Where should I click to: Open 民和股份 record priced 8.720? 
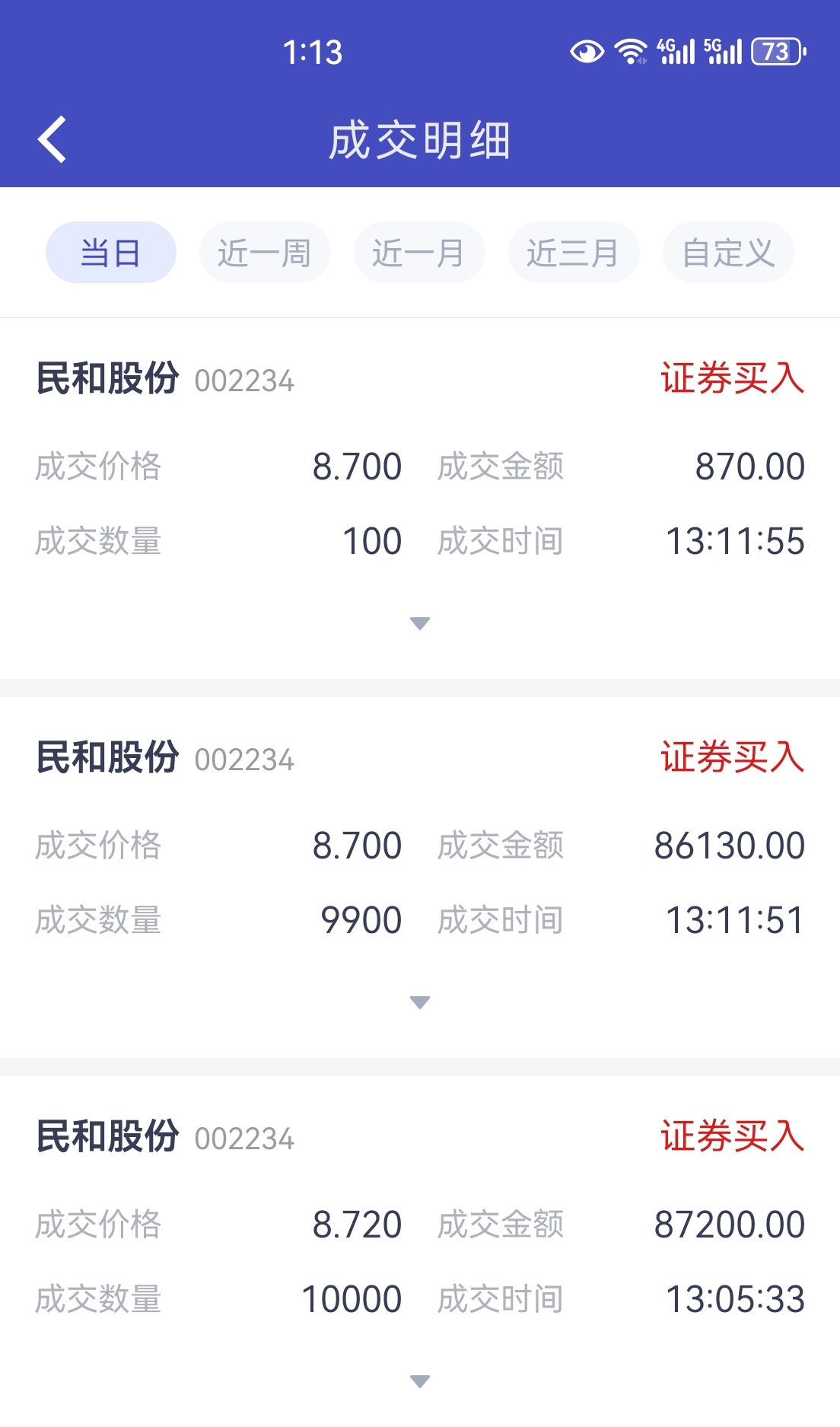(420, 1251)
